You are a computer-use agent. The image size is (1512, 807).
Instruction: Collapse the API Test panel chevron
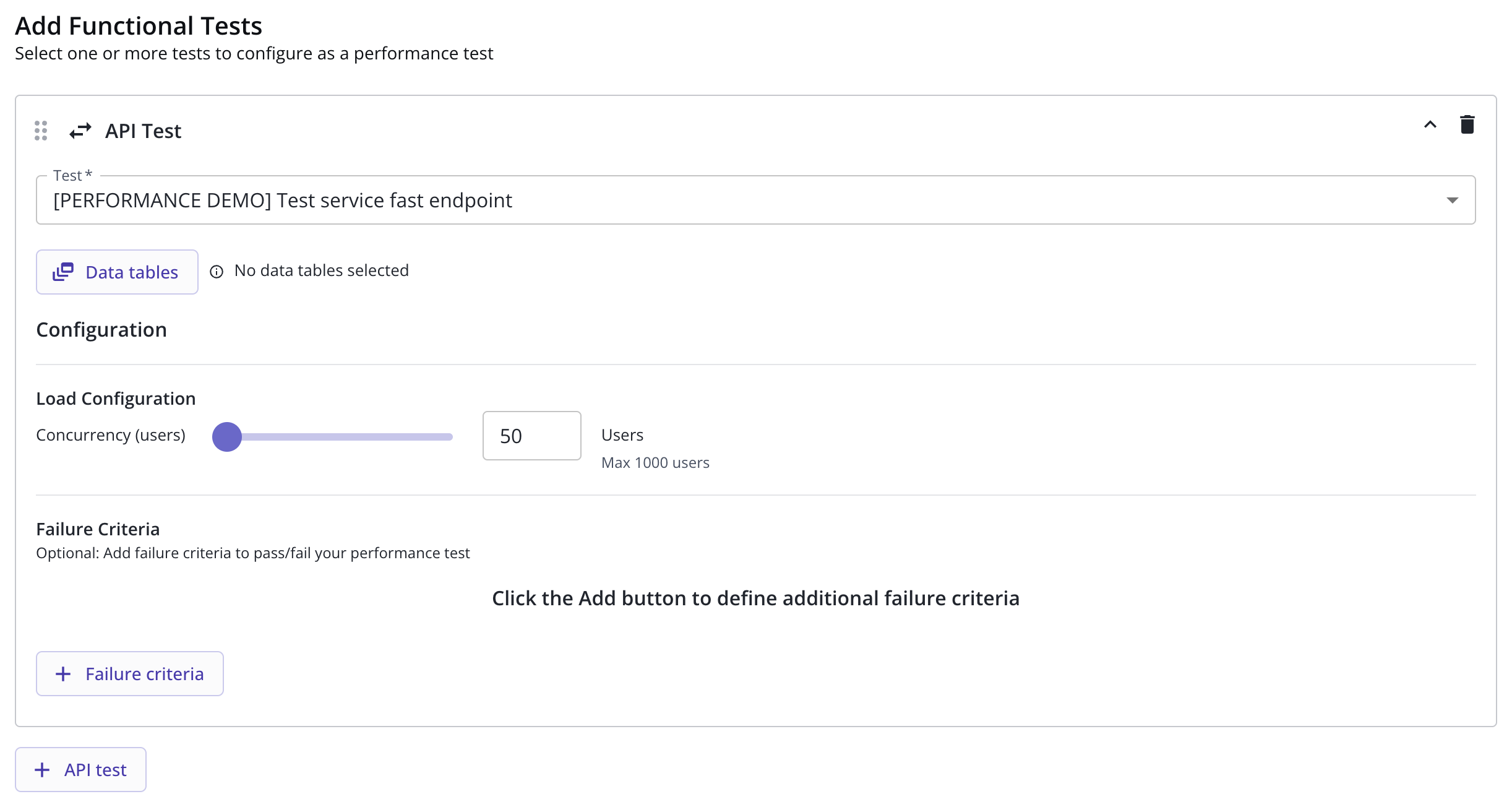pos(1430,124)
